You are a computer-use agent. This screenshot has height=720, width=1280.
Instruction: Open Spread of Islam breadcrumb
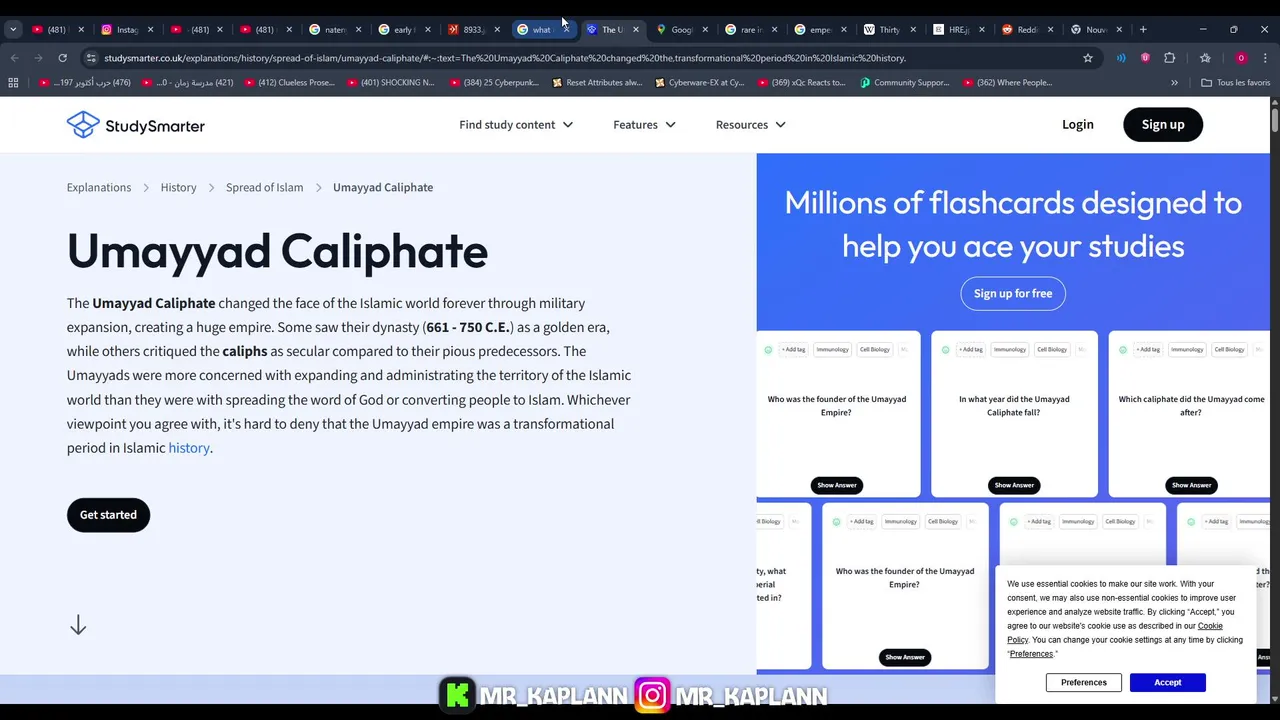pyautogui.click(x=264, y=187)
